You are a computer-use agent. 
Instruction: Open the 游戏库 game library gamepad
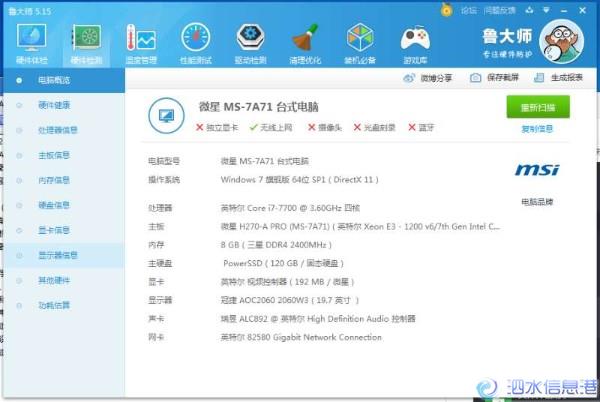[415, 44]
